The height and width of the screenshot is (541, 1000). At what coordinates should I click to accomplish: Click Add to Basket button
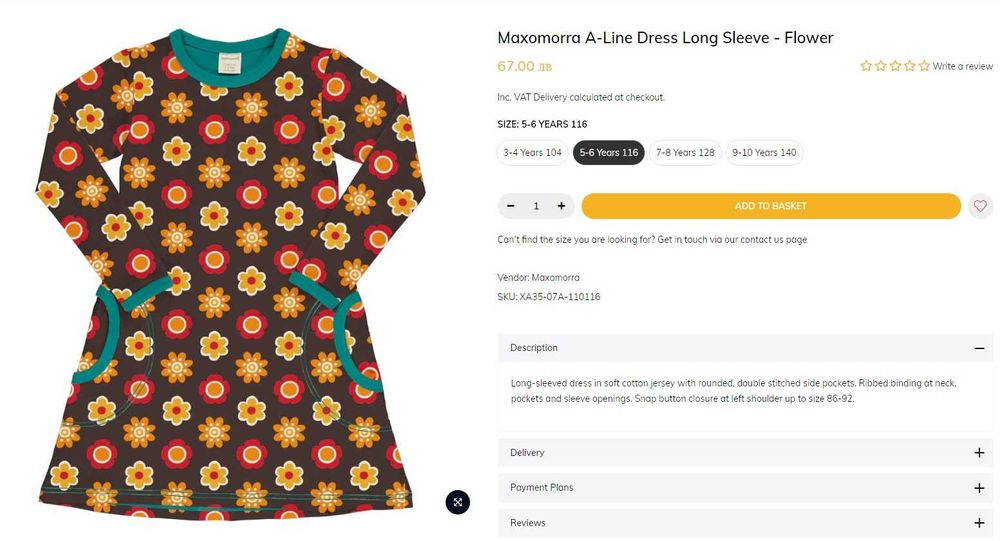[770, 206]
